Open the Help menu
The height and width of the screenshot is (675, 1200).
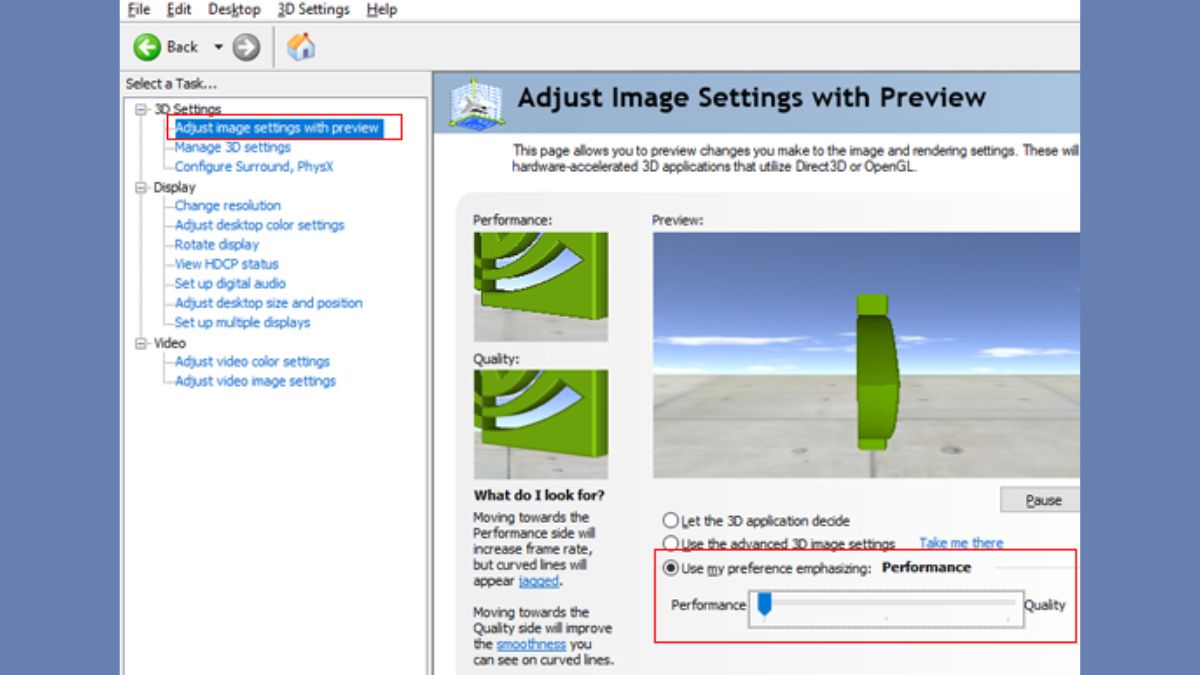pos(382,9)
